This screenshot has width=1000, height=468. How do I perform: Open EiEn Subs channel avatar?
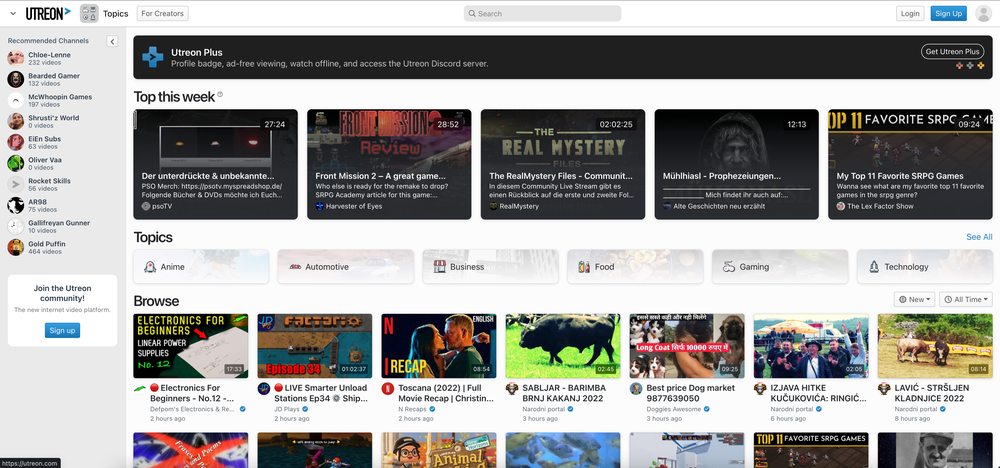tap(15, 142)
